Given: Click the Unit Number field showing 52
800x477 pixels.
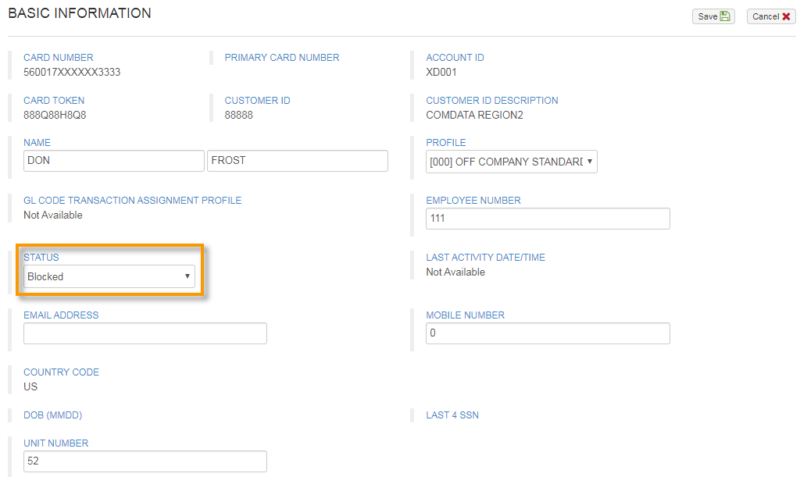Looking at the screenshot, I should (x=145, y=461).
